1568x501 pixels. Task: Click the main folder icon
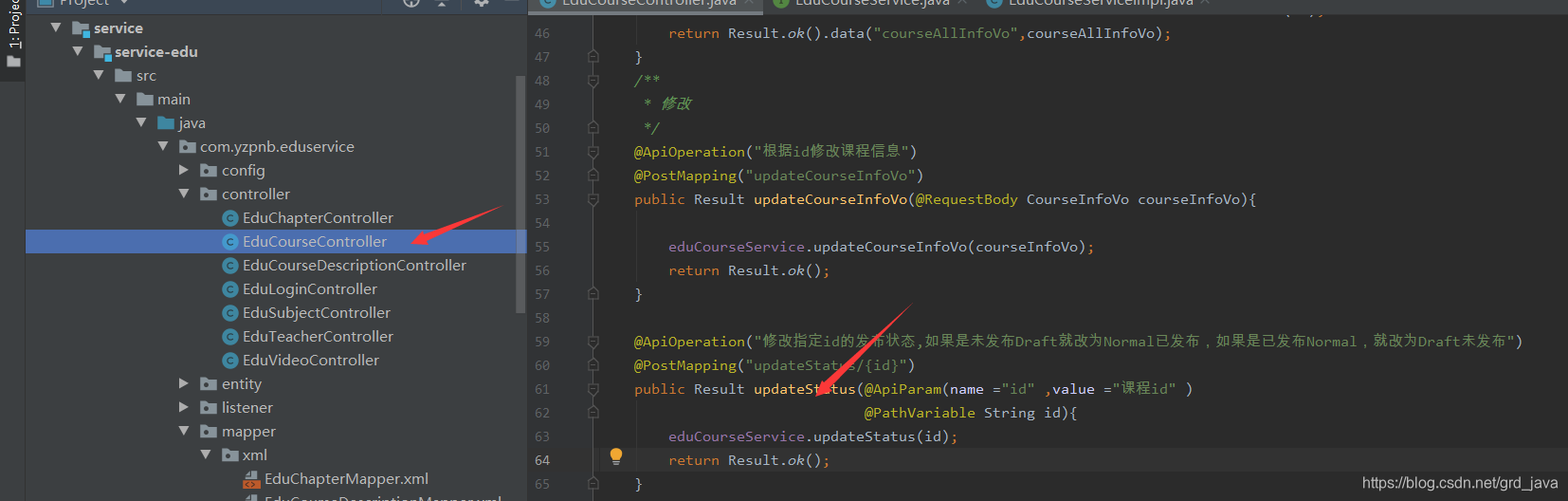(x=145, y=100)
